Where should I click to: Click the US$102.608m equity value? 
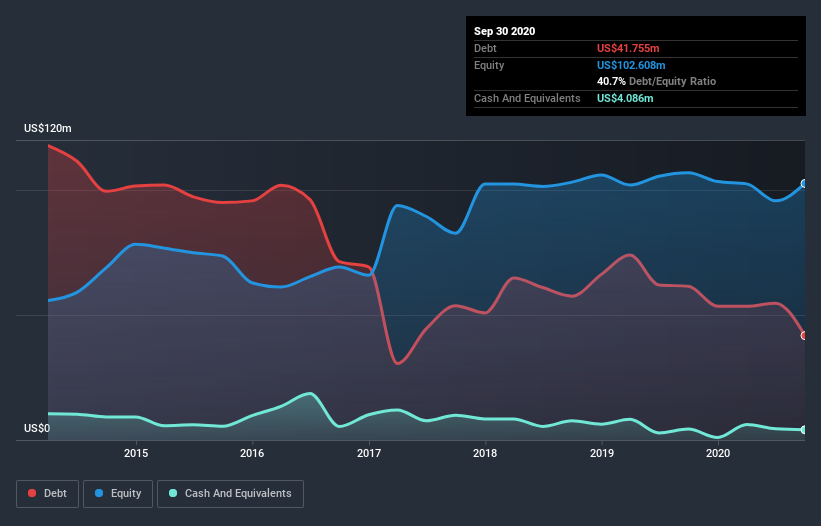point(631,65)
